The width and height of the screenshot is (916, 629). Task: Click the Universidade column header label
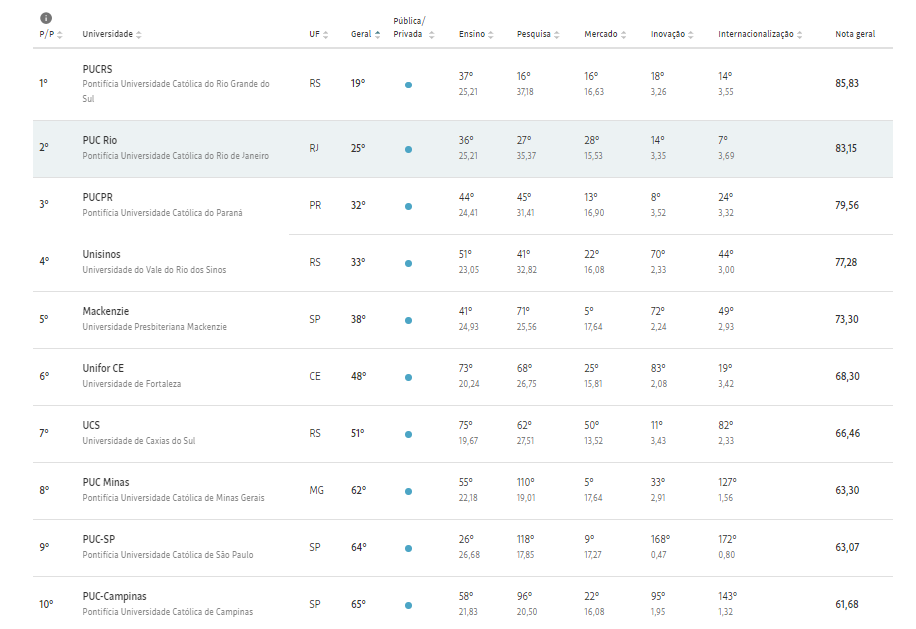(x=107, y=34)
